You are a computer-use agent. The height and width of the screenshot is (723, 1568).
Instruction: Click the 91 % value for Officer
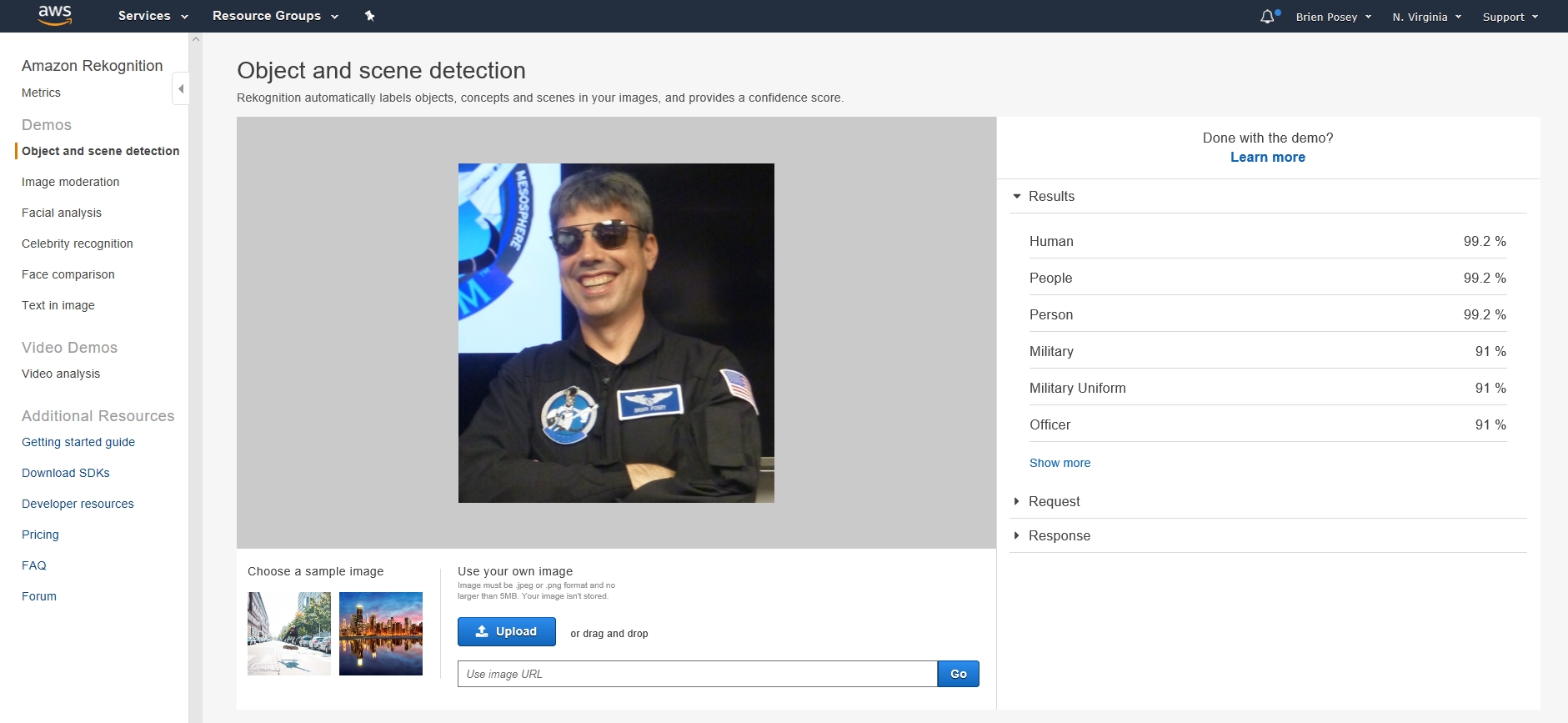click(1490, 424)
